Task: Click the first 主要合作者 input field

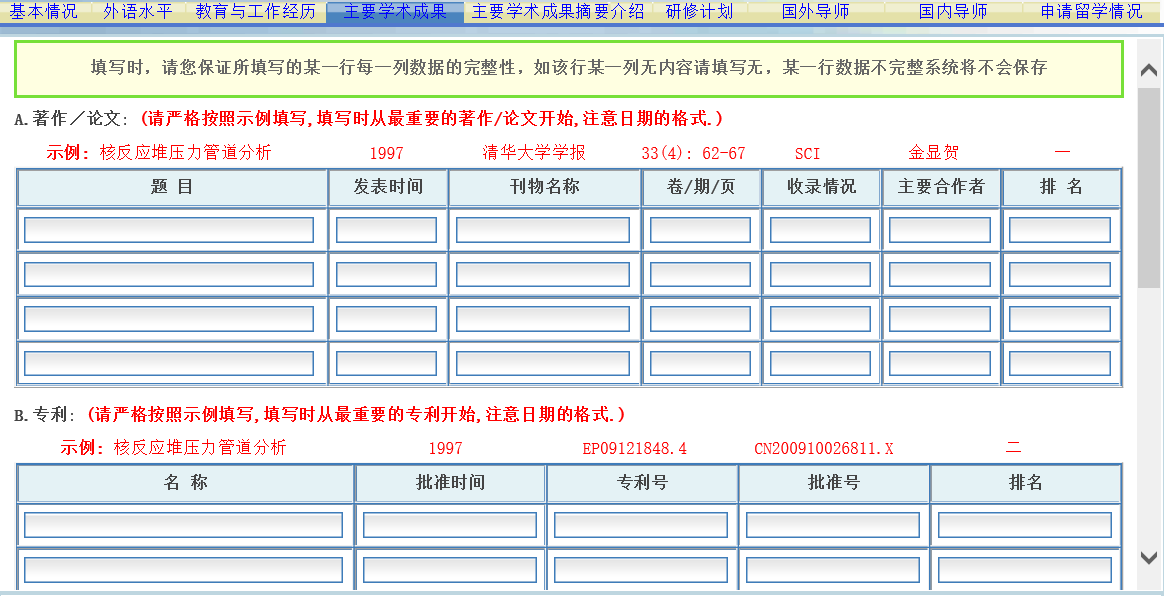Action: point(939,228)
